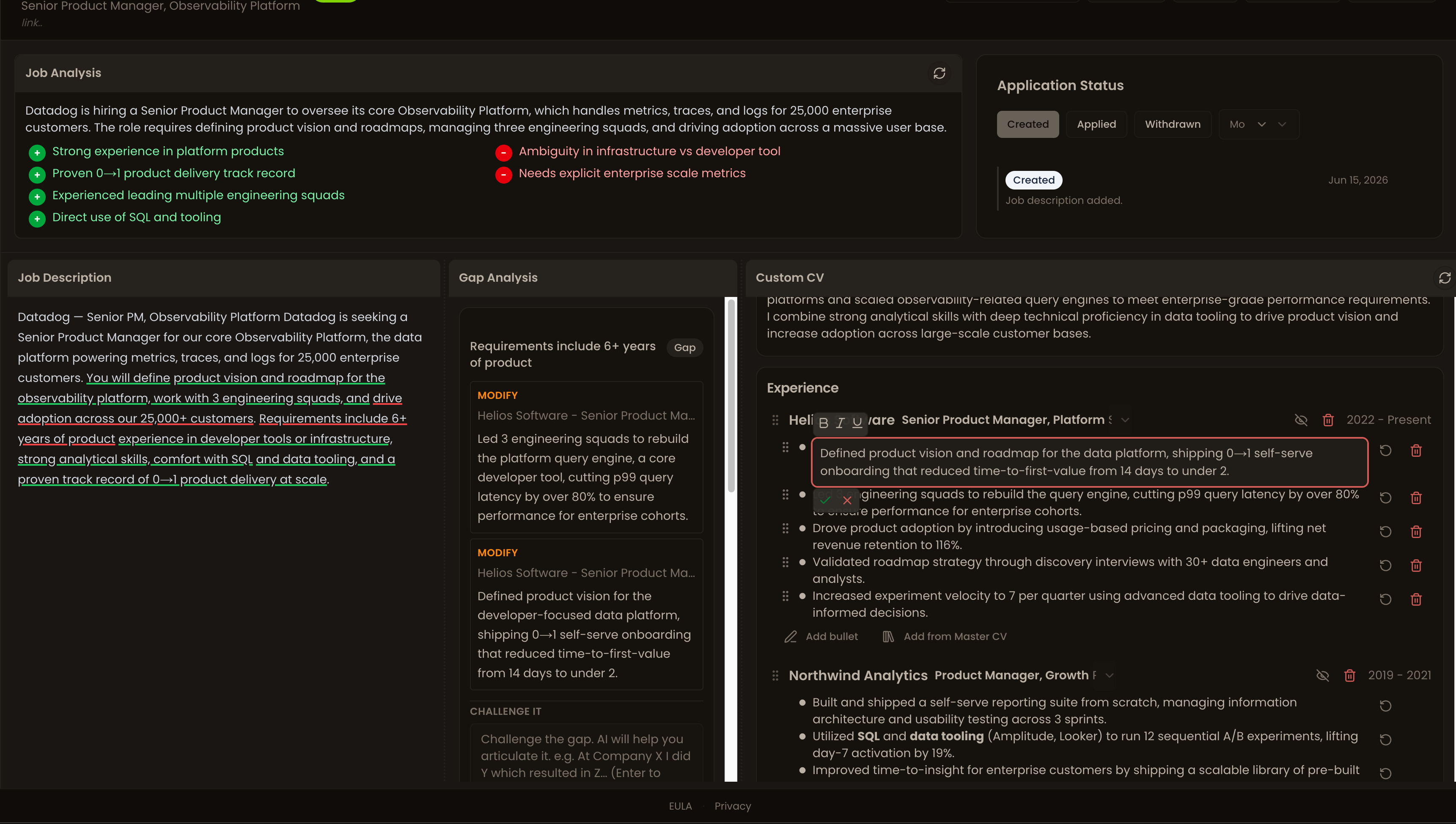Revert the 'Validated roadmap strategy' bullet
This screenshot has width=1456, height=824.
coord(1385,566)
